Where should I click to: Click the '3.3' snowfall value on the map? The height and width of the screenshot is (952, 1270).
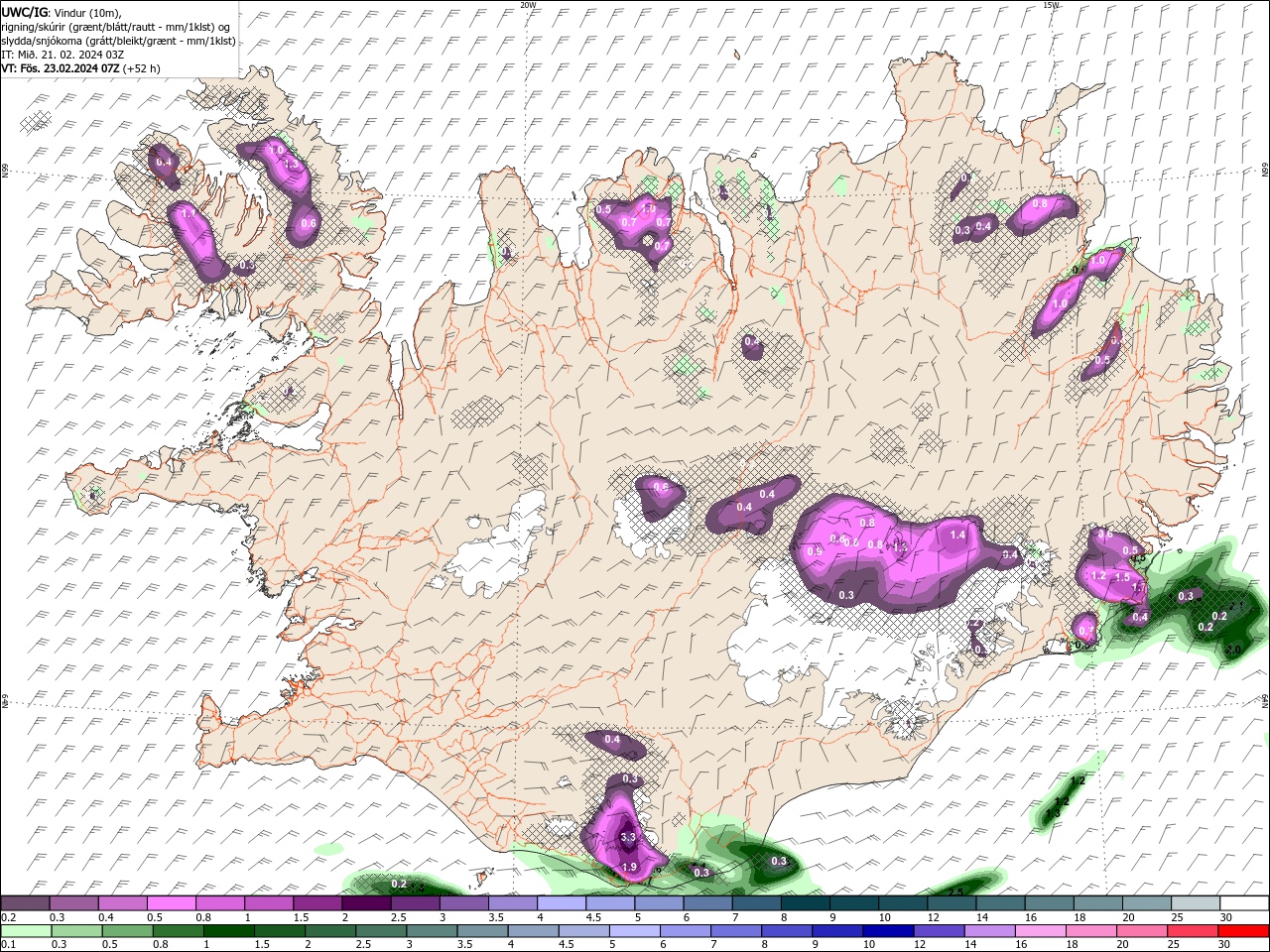click(627, 838)
